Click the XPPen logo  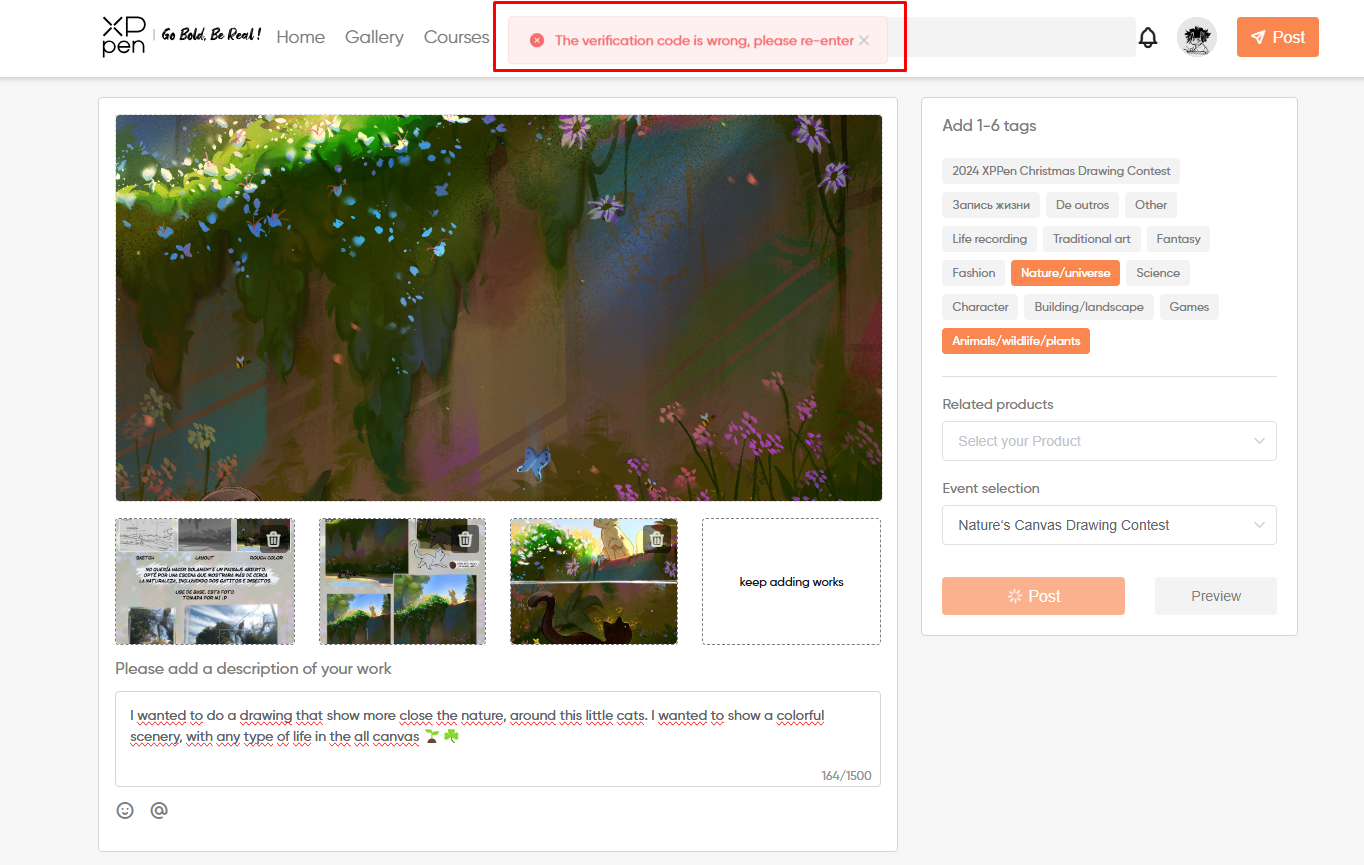pyautogui.click(x=124, y=37)
